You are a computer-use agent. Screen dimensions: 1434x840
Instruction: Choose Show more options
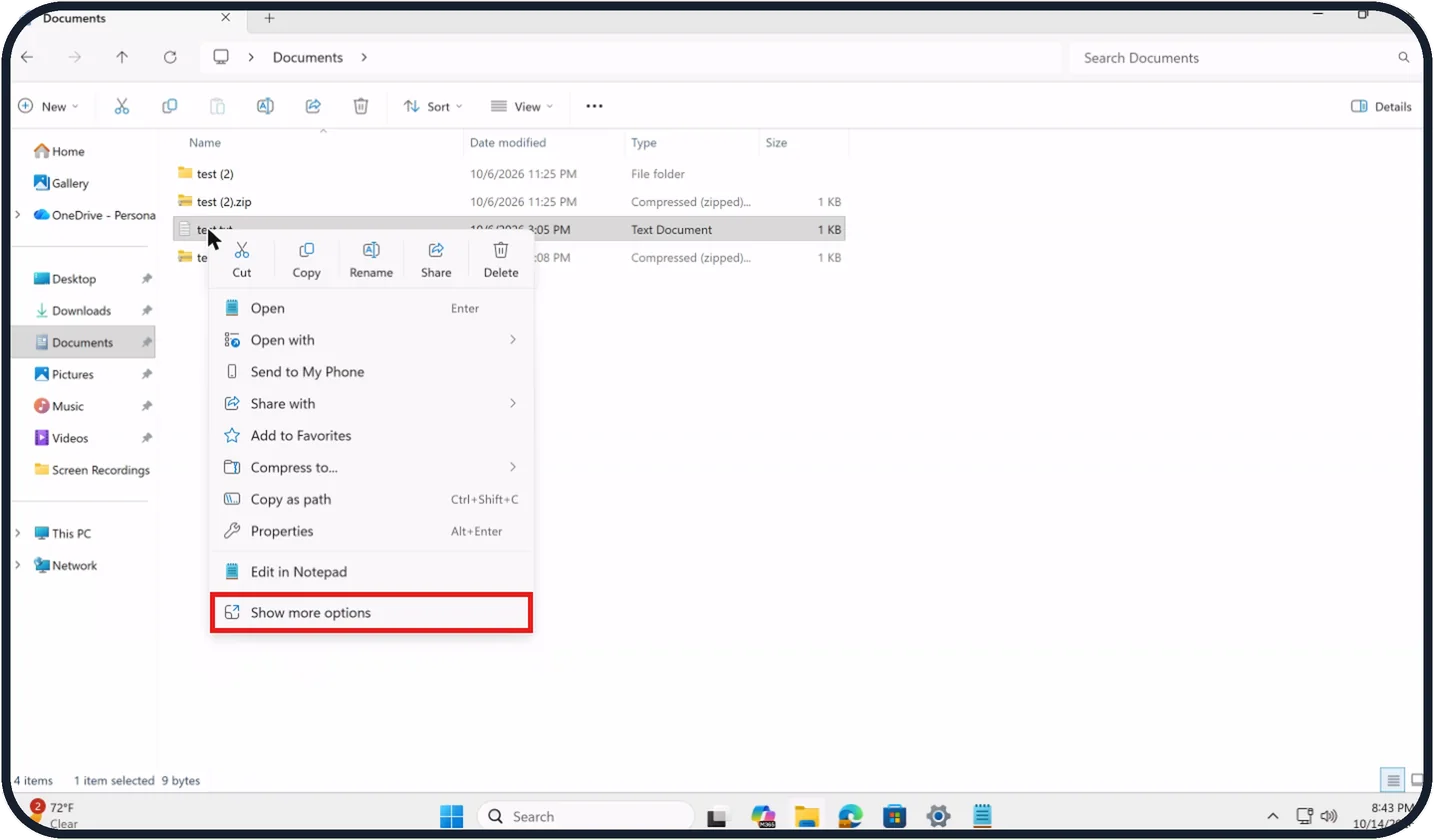pyautogui.click(x=371, y=612)
